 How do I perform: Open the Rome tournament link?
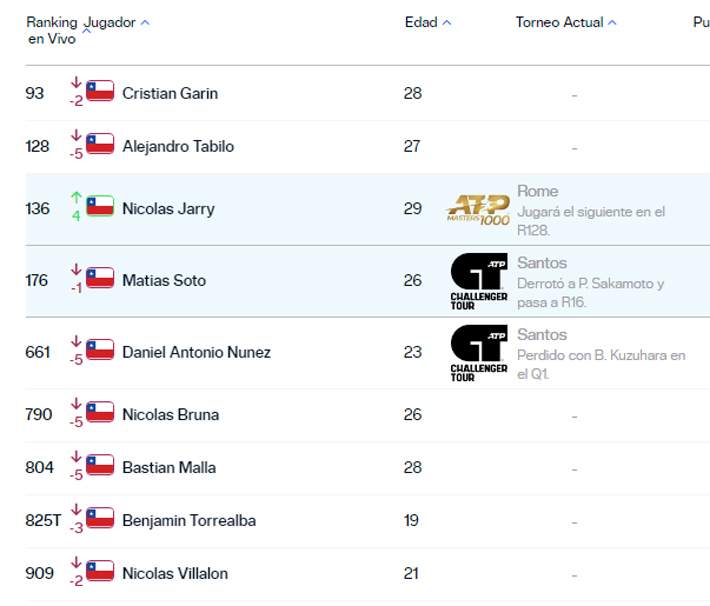538,191
